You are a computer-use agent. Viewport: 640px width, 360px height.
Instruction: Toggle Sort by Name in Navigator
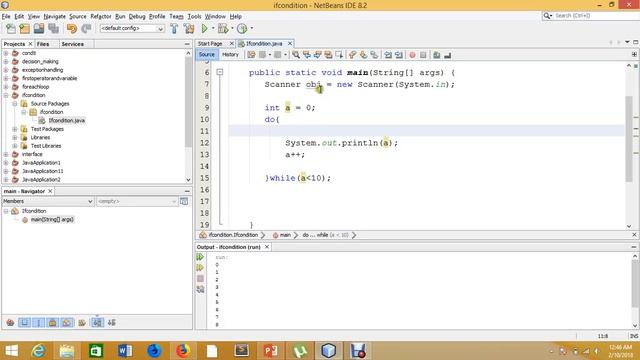point(97,322)
